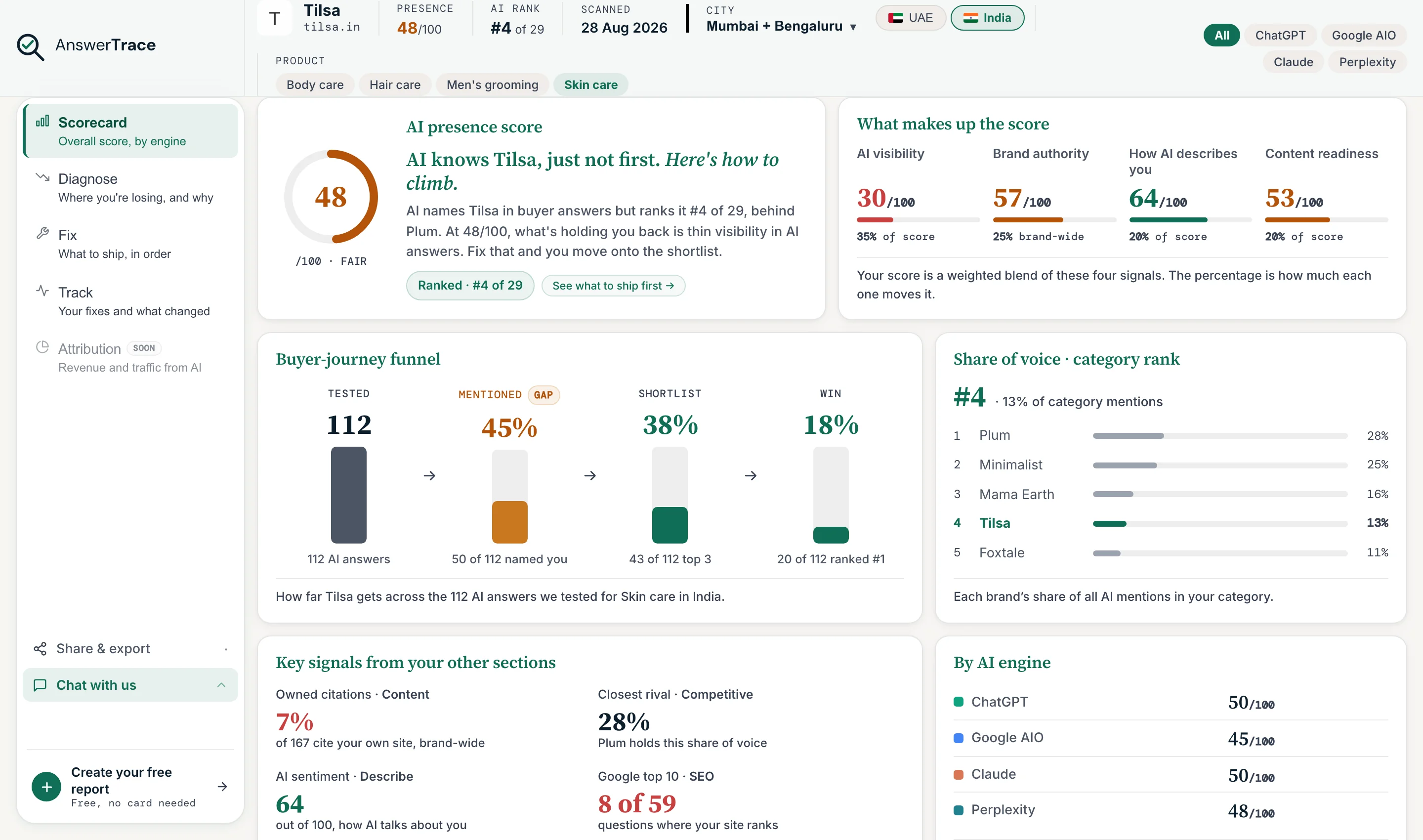Screen dimensions: 1423x840
Task: Select the Body care product tab
Action: (x=315, y=85)
